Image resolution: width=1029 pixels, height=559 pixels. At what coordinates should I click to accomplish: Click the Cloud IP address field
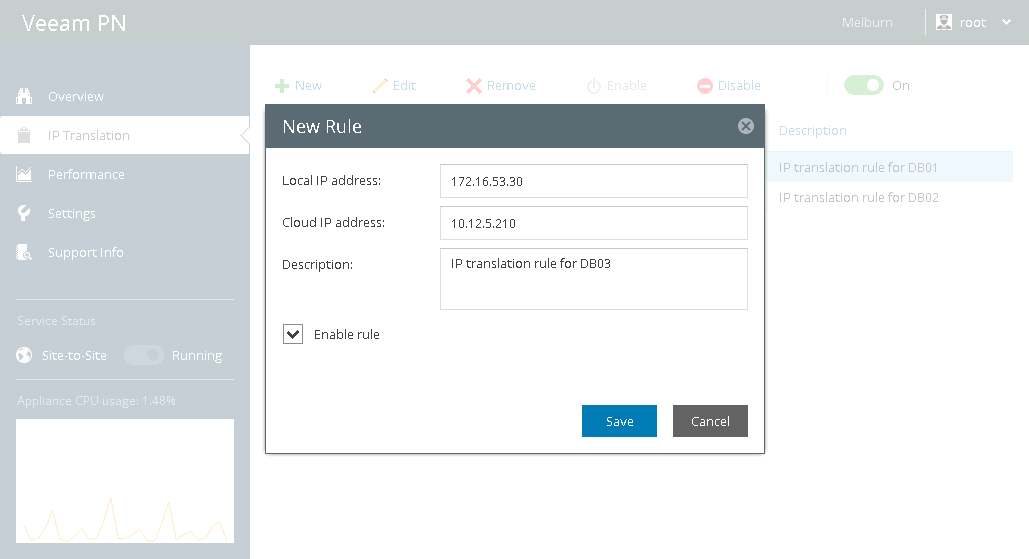pos(594,223)
